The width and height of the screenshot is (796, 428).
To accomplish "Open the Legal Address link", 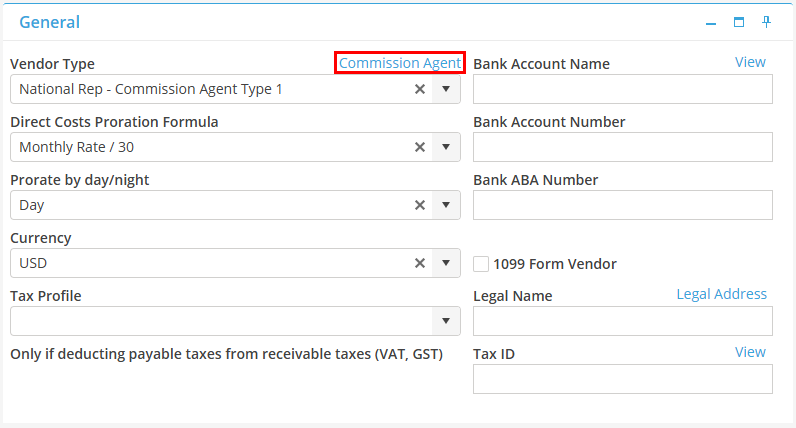I will coord(721,294).
